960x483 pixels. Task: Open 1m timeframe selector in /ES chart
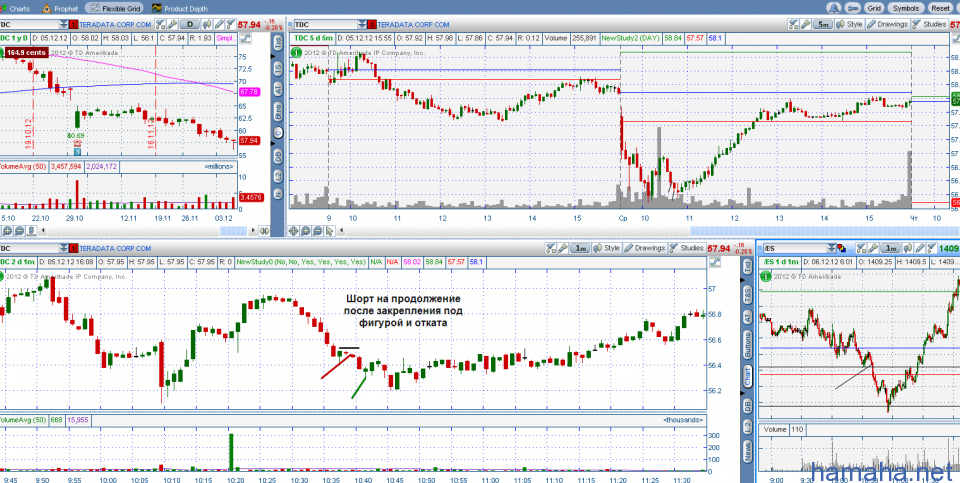point(890,248)
